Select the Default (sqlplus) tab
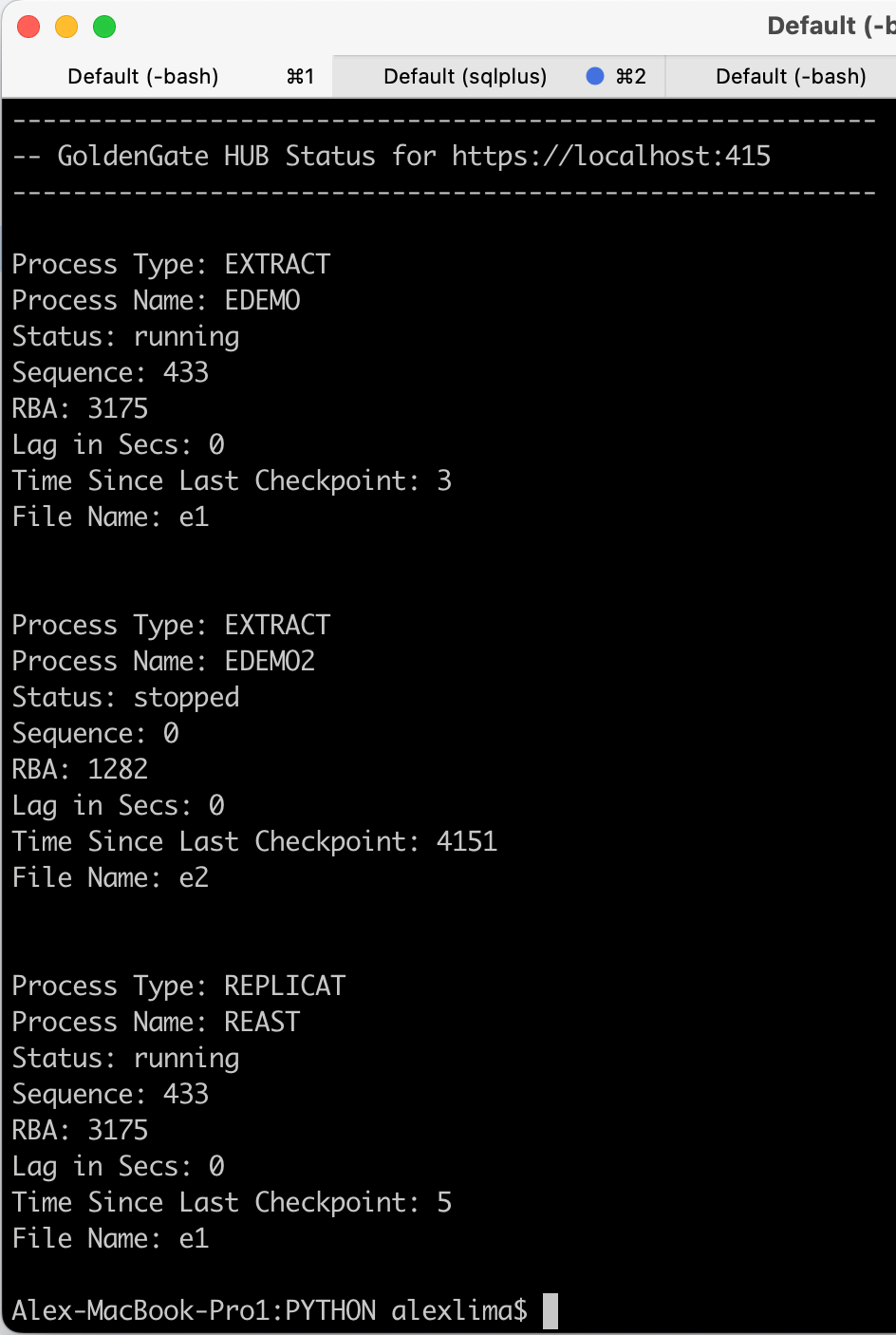Image resolution: width=896 pixels, height=1335 pixels. (x=465, y=77)
